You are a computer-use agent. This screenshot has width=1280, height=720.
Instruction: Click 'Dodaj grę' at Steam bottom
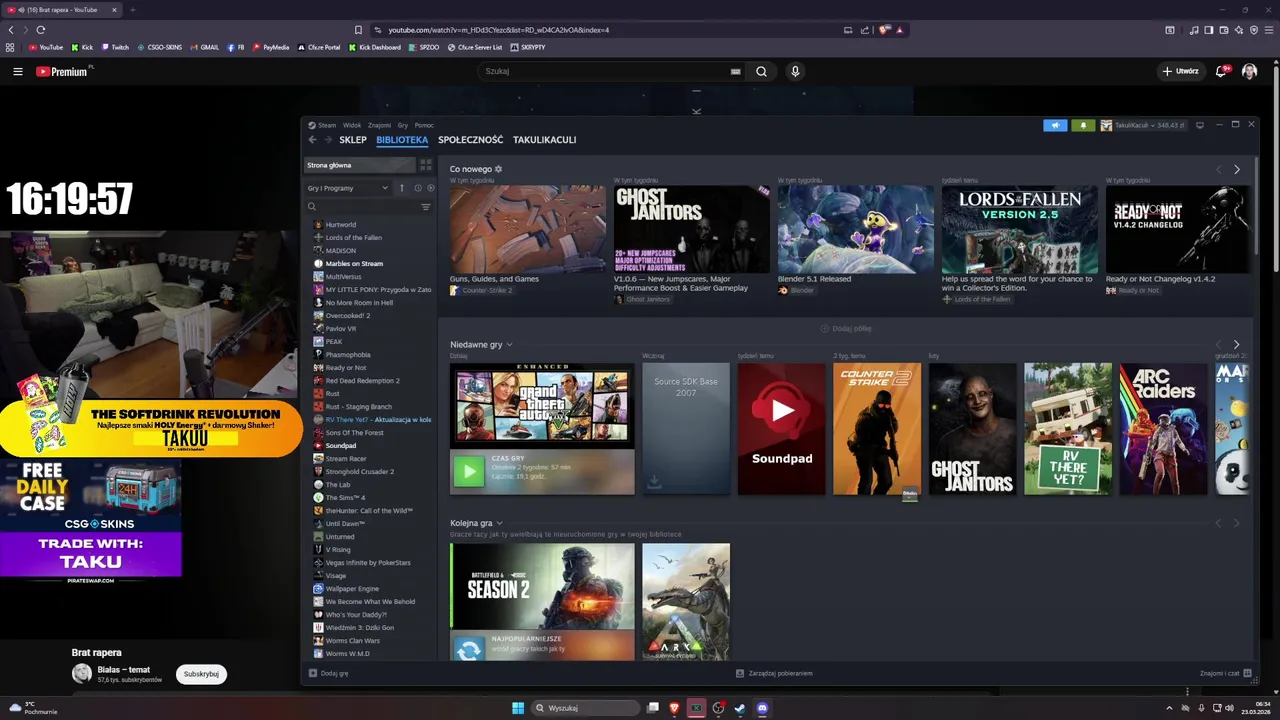(x=329, y=673)
